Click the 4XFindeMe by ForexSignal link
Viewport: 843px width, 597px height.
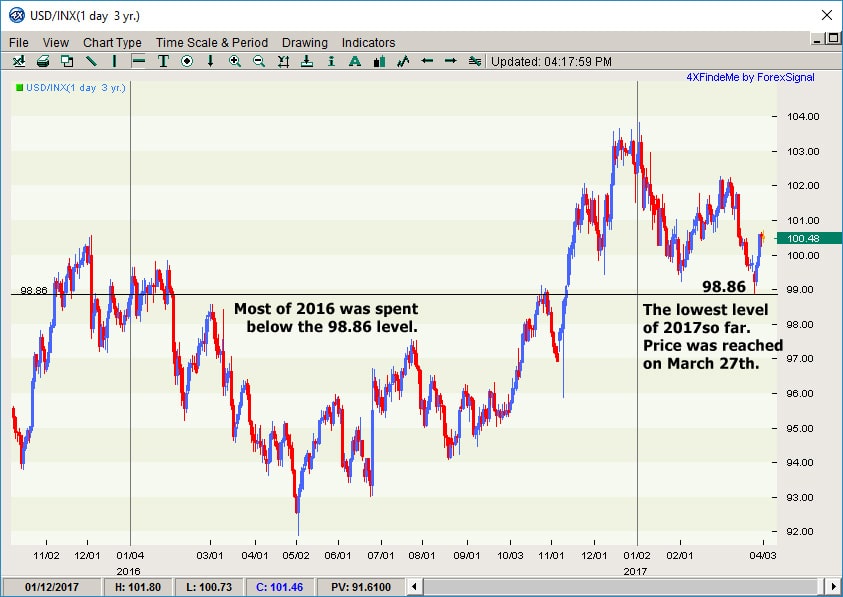[x=750, y=77]
